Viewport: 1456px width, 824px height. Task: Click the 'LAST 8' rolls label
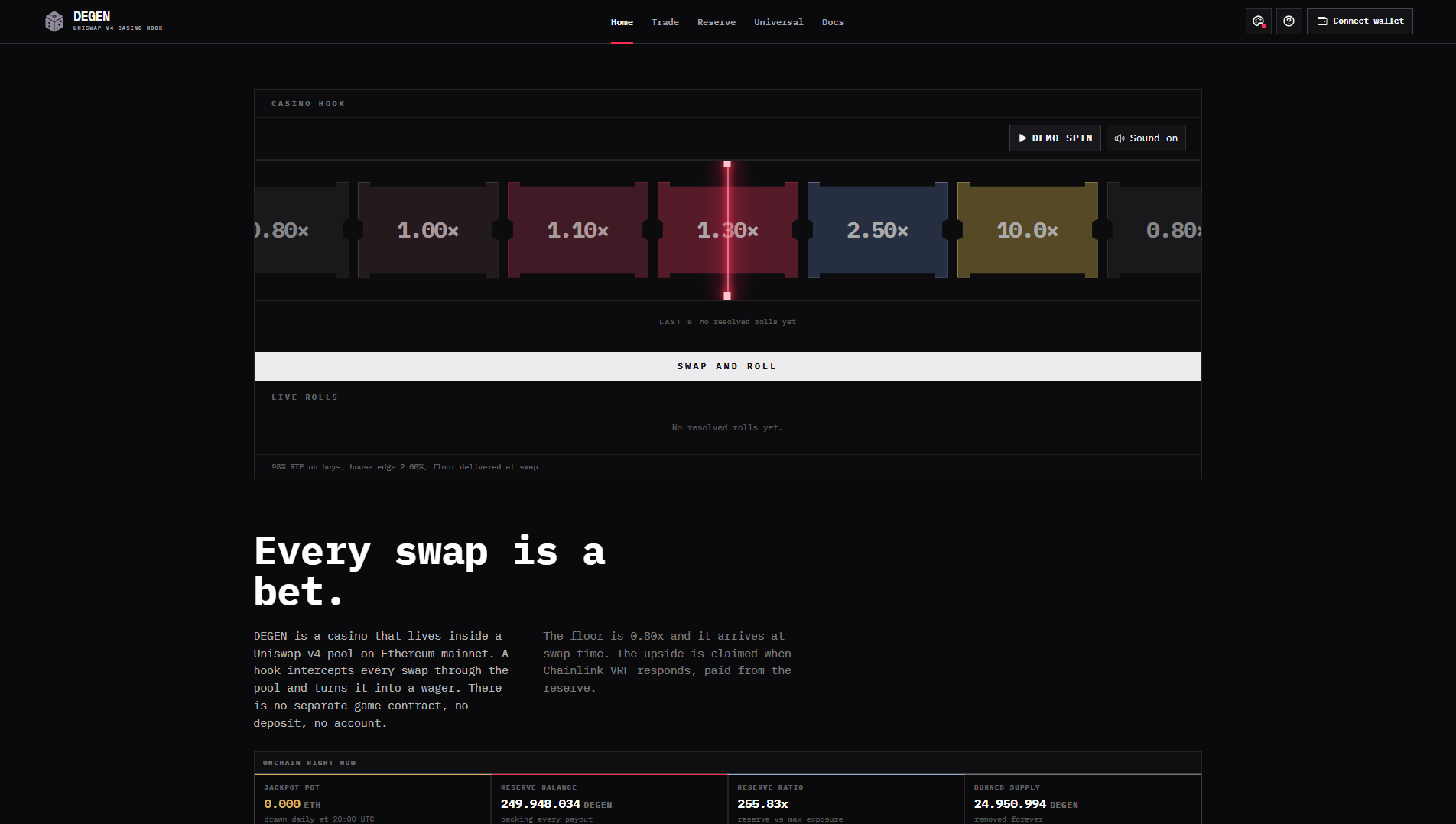tap(676, 322)
